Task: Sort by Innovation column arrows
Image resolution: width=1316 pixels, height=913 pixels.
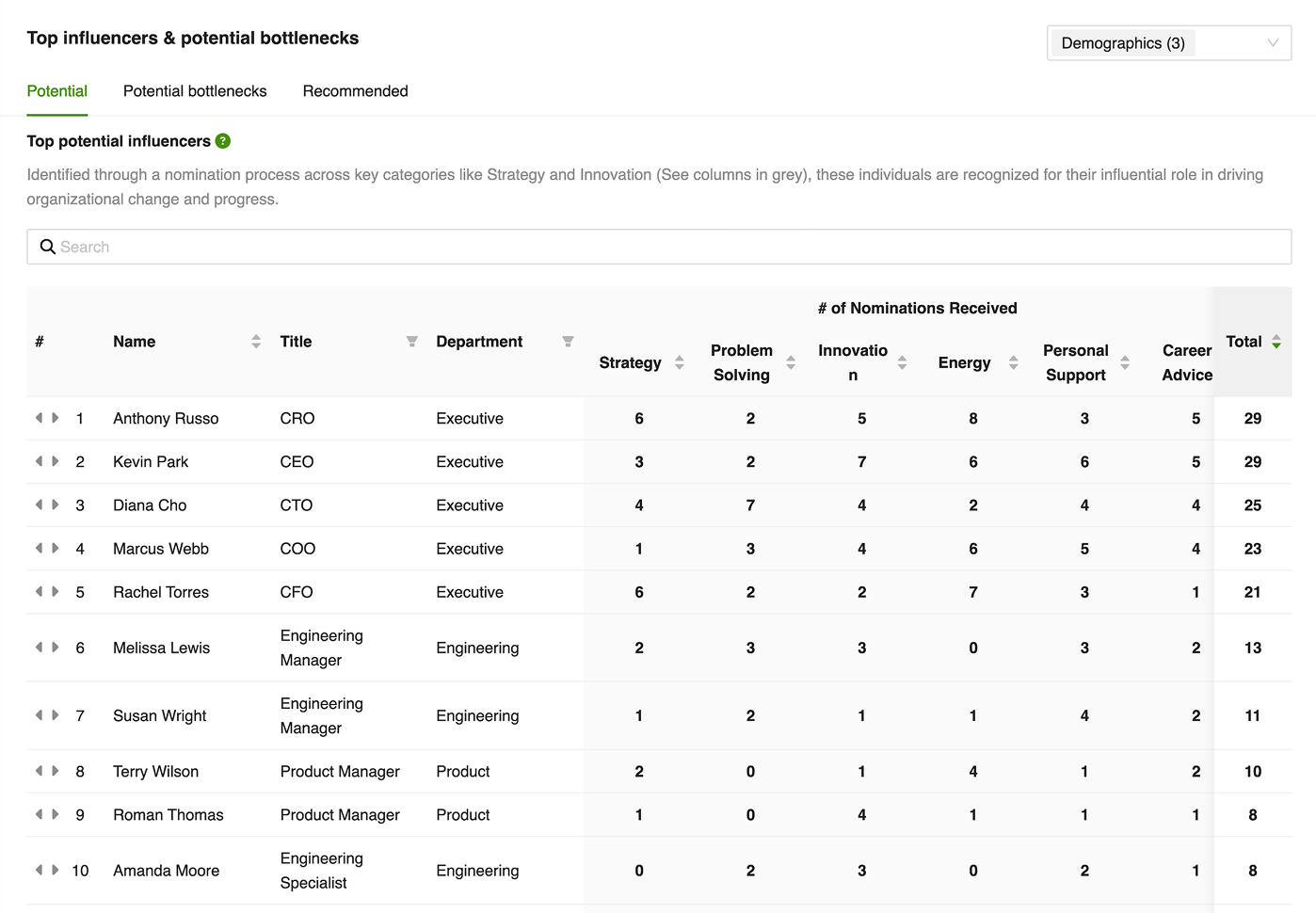Action: click(902, 363)
